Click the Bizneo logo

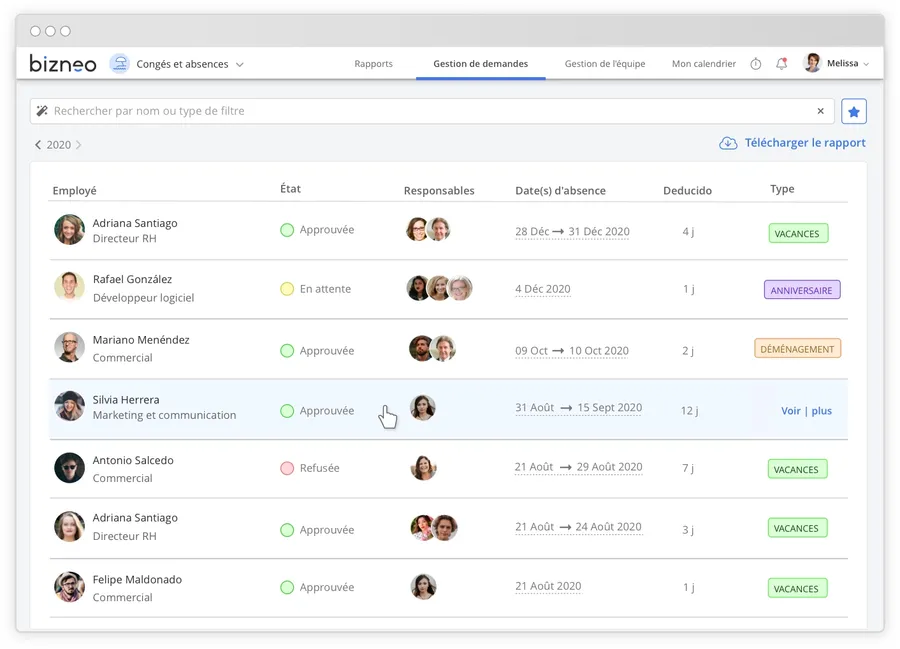point(63,64)
